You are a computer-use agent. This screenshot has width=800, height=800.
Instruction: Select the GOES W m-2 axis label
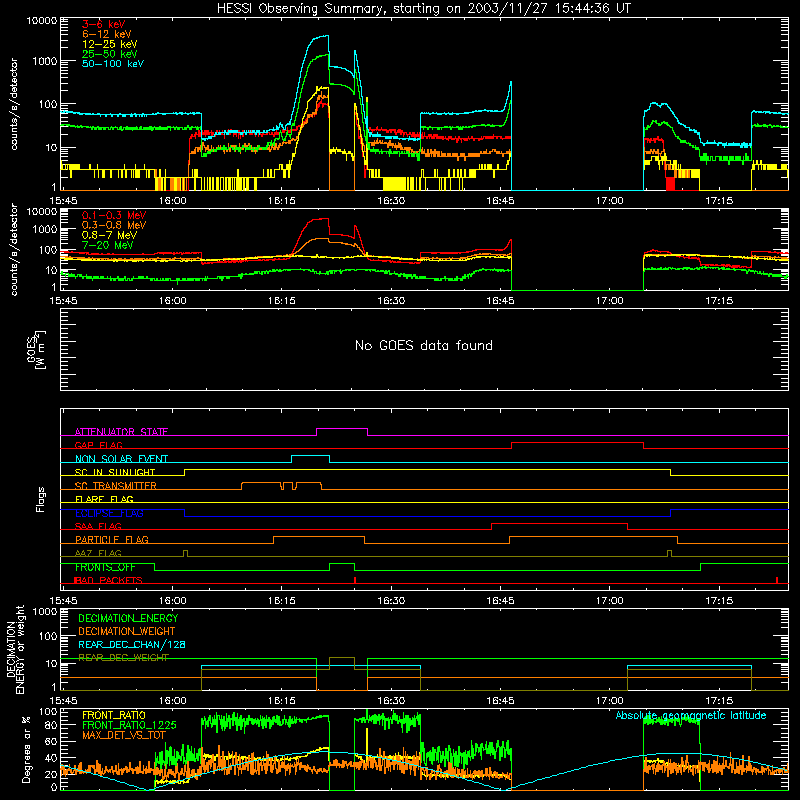tap(37, 350)
